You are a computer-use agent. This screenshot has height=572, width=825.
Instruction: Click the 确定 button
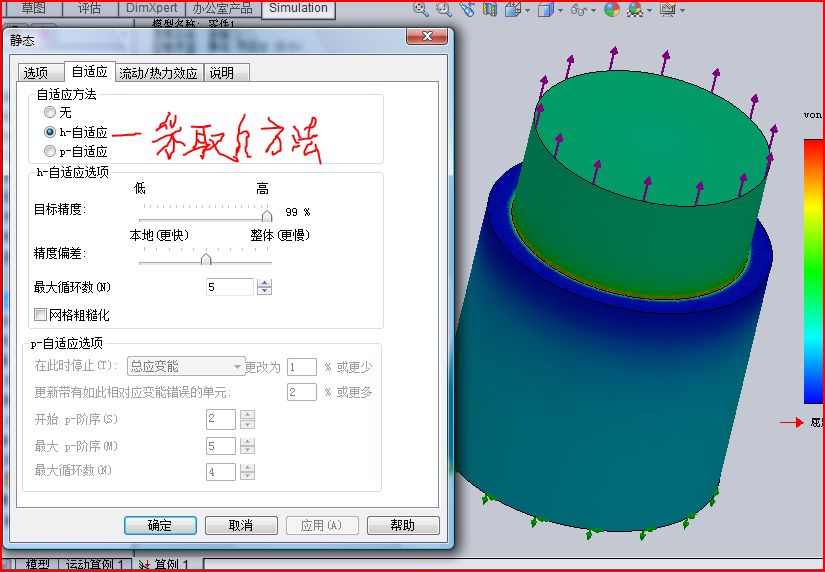point(160,525)
